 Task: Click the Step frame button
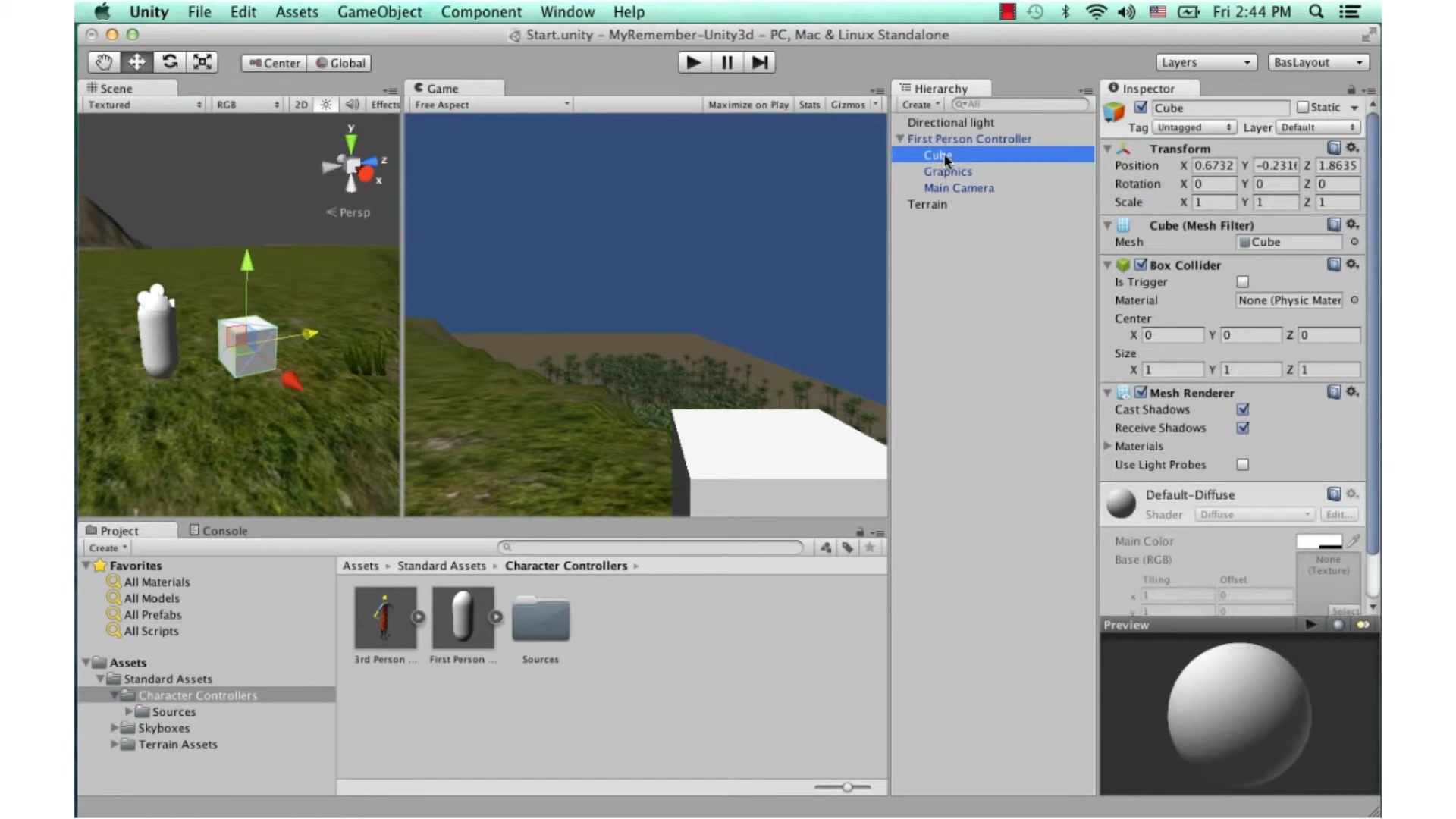(x=759, y=63)
